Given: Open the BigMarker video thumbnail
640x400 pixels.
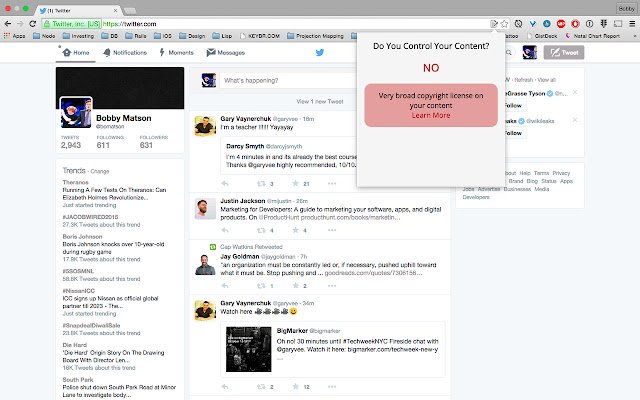Looking at the screenshot, I should coord(249,349).
